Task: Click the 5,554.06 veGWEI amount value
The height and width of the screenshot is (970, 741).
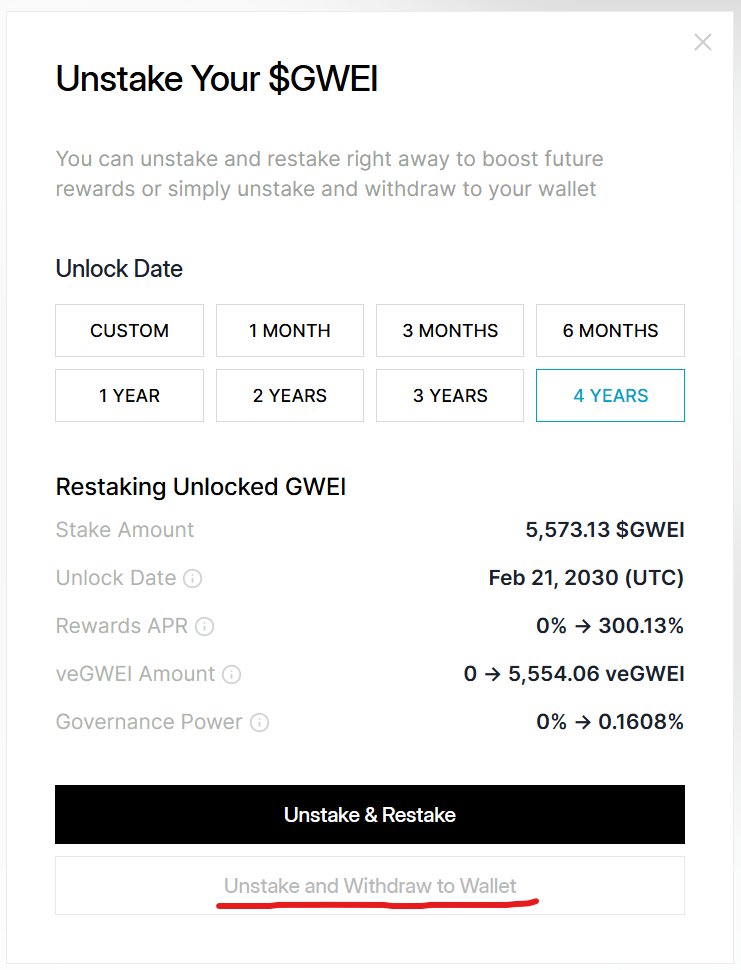Action: coord(596,674)
